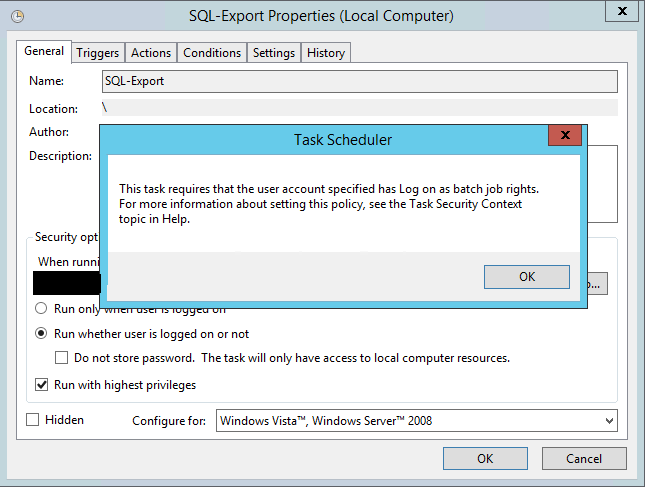Select the Settings tab
The image size is (645, 487).
[273, 53]
